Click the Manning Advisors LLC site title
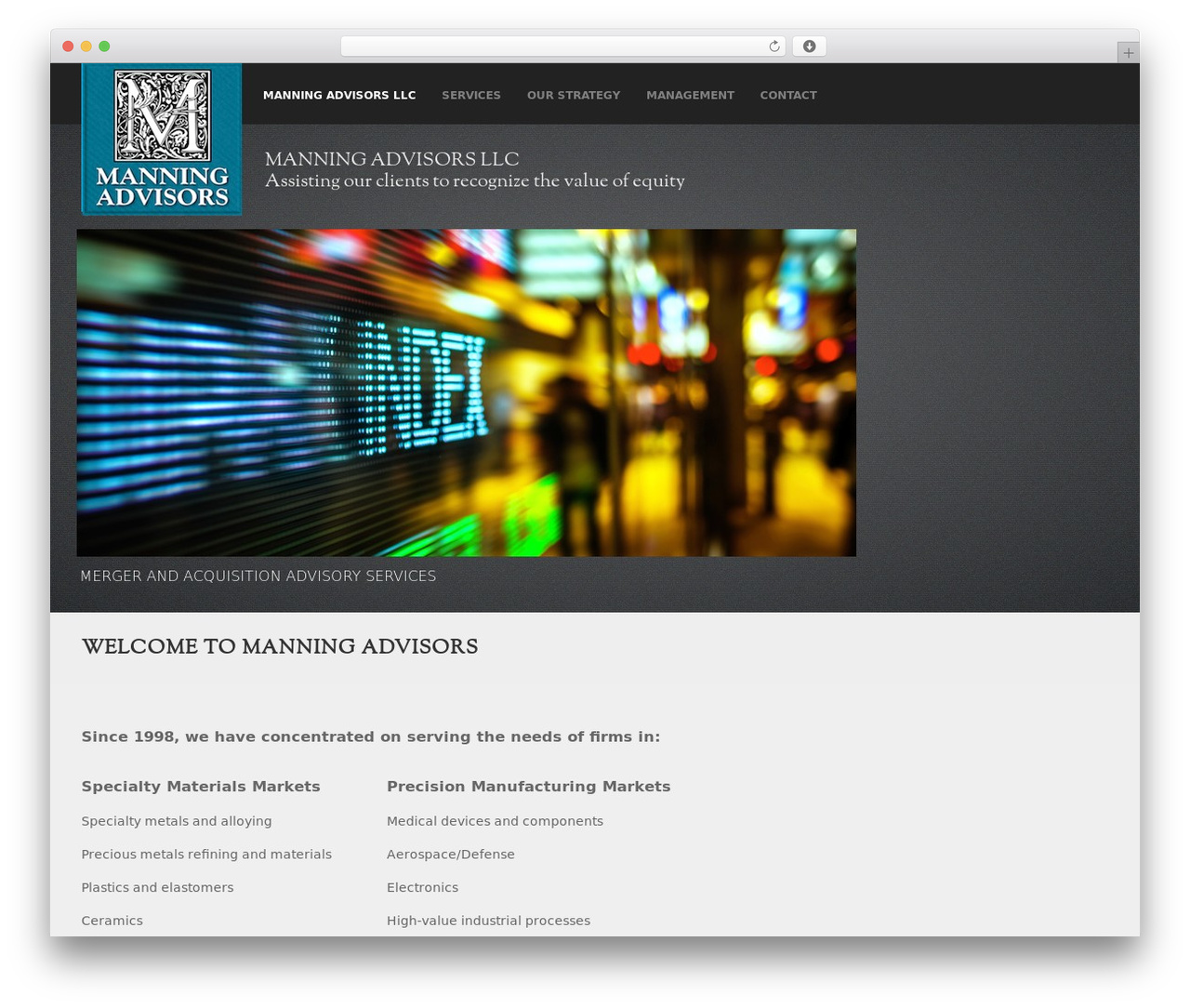This screenshot has width=1190, height=1008. tap(391, 159)
